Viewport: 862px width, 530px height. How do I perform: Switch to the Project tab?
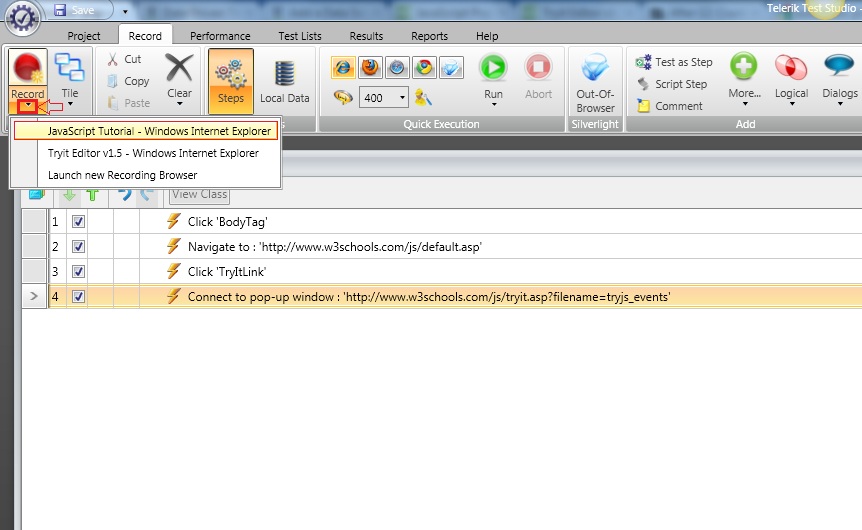pyautogui.click(x=84, y=36)
